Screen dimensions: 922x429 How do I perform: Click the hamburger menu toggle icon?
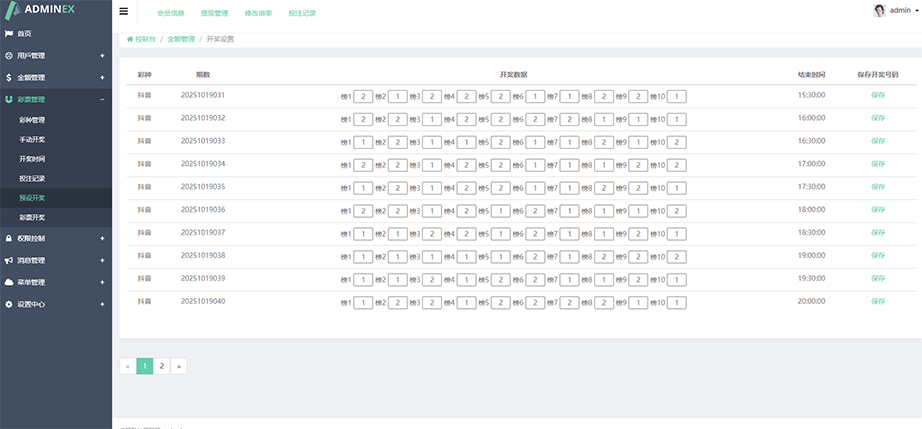(123, 12)
